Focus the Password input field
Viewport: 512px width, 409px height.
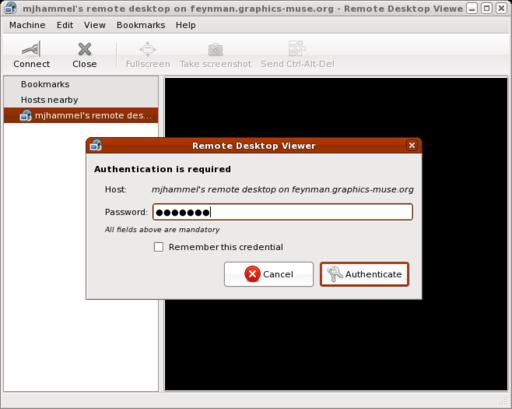point(283,212)
